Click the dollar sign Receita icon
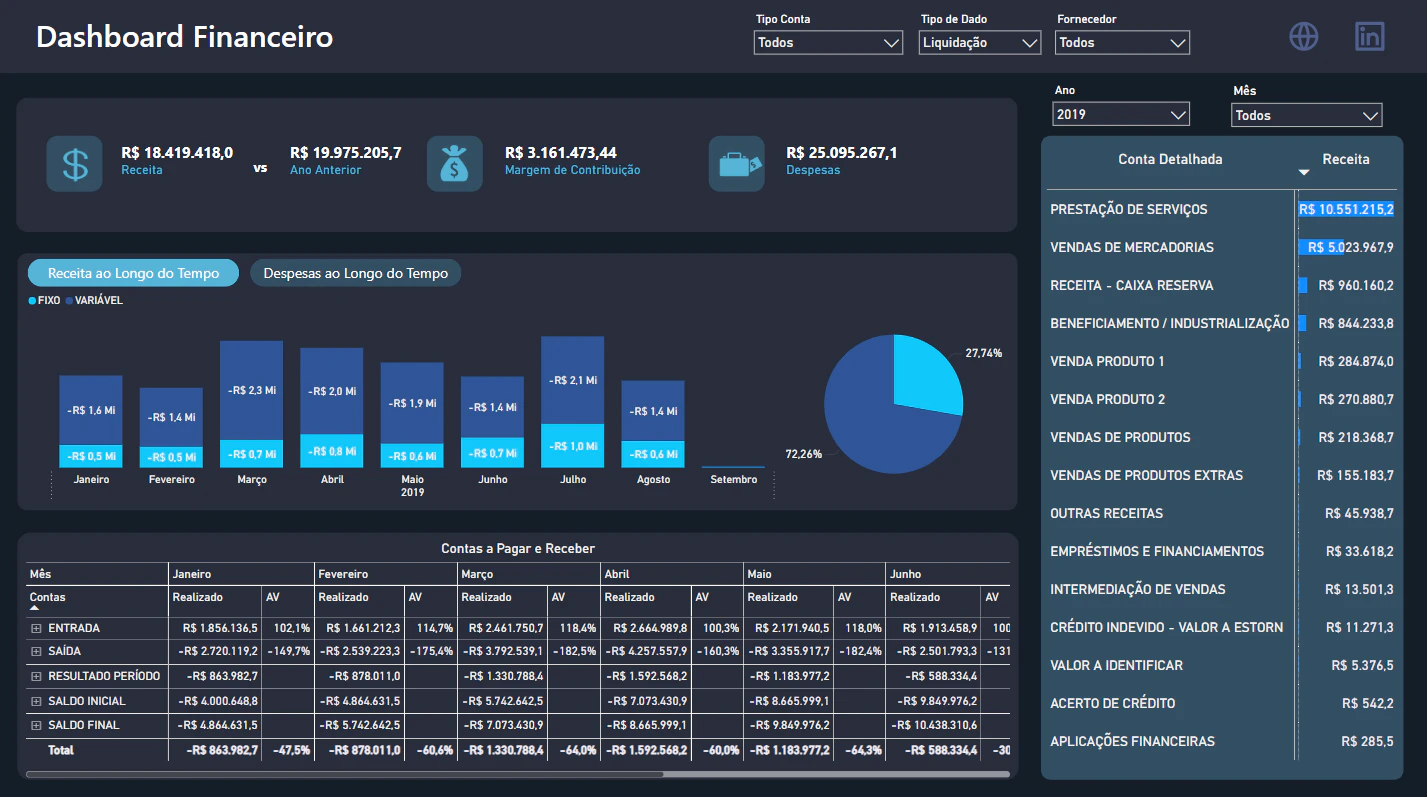 [x=74, y=163]
